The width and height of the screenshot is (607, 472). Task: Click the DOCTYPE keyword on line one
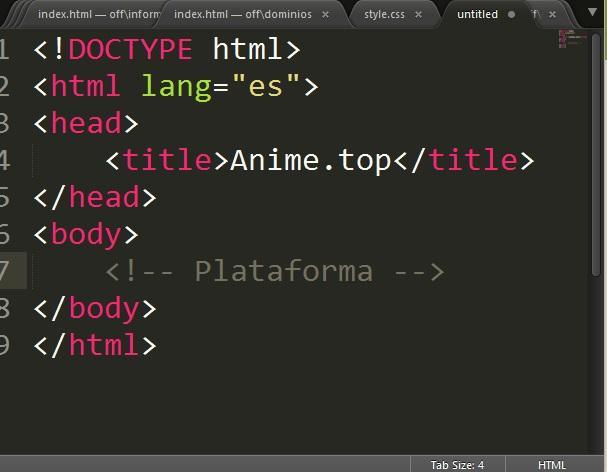click(x=131, y=49)
